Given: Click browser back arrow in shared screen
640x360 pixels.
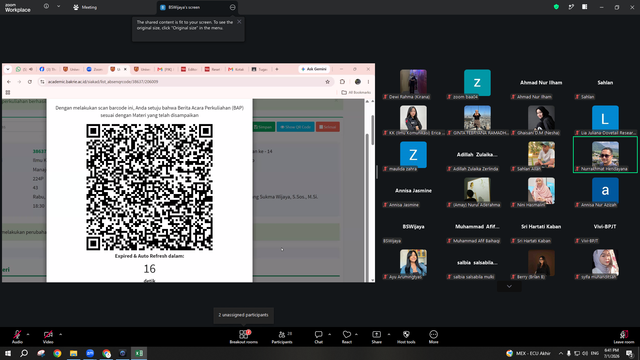Looking at the screenshot, I should click(x=9, y=82).
